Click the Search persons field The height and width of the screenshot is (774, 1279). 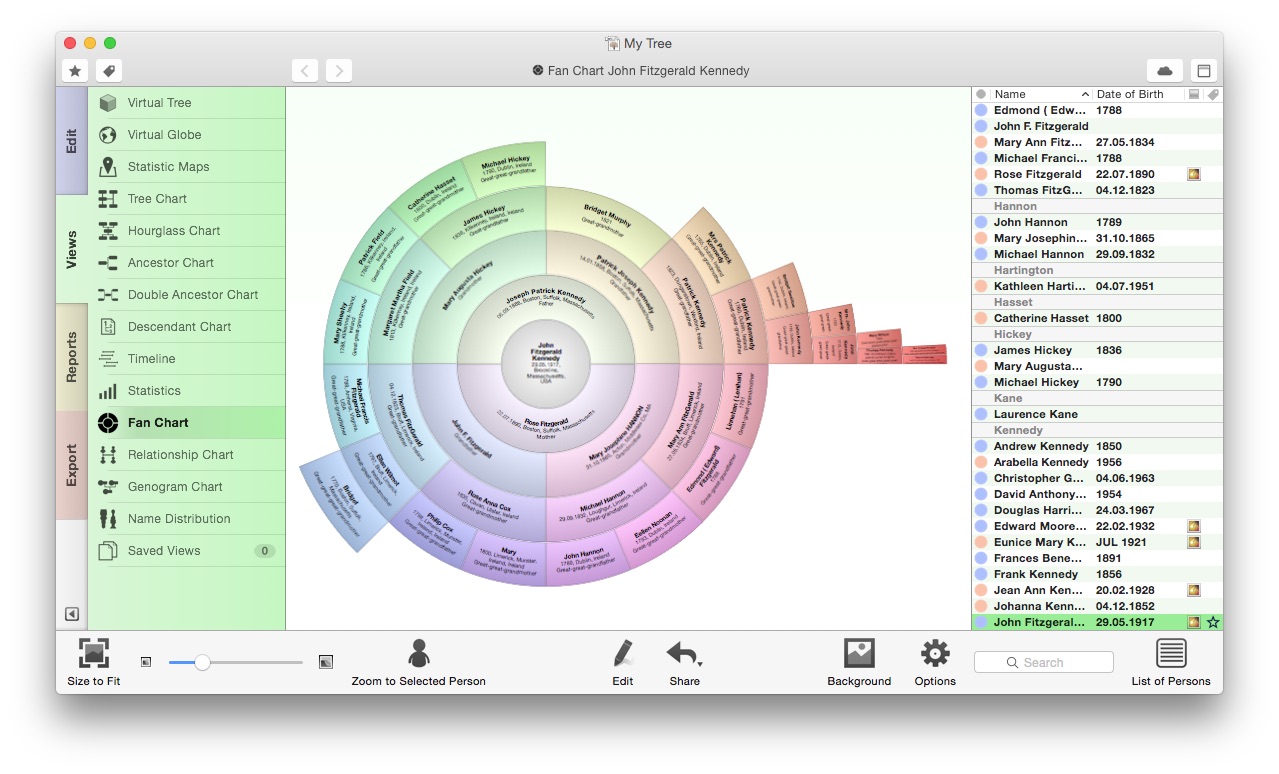click(x=1043, y=662)
